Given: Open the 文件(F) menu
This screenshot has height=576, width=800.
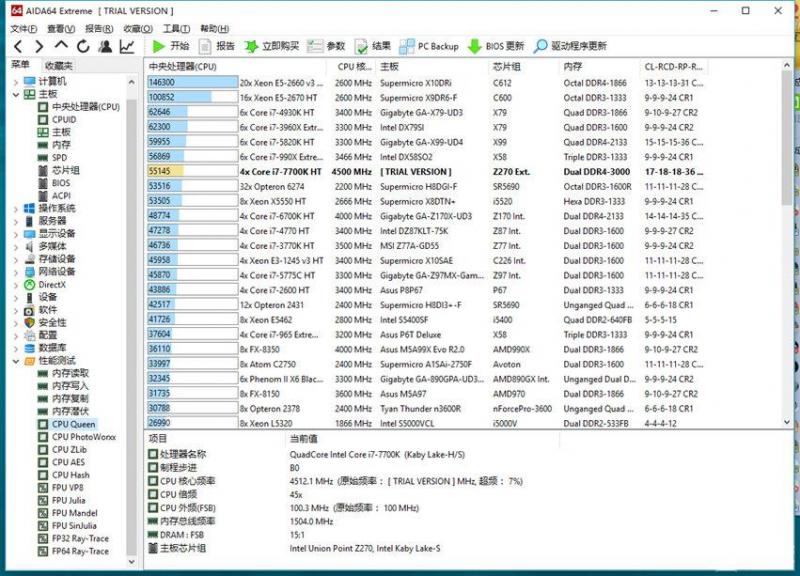Looking at the screenshot, I should pos(23,29).
